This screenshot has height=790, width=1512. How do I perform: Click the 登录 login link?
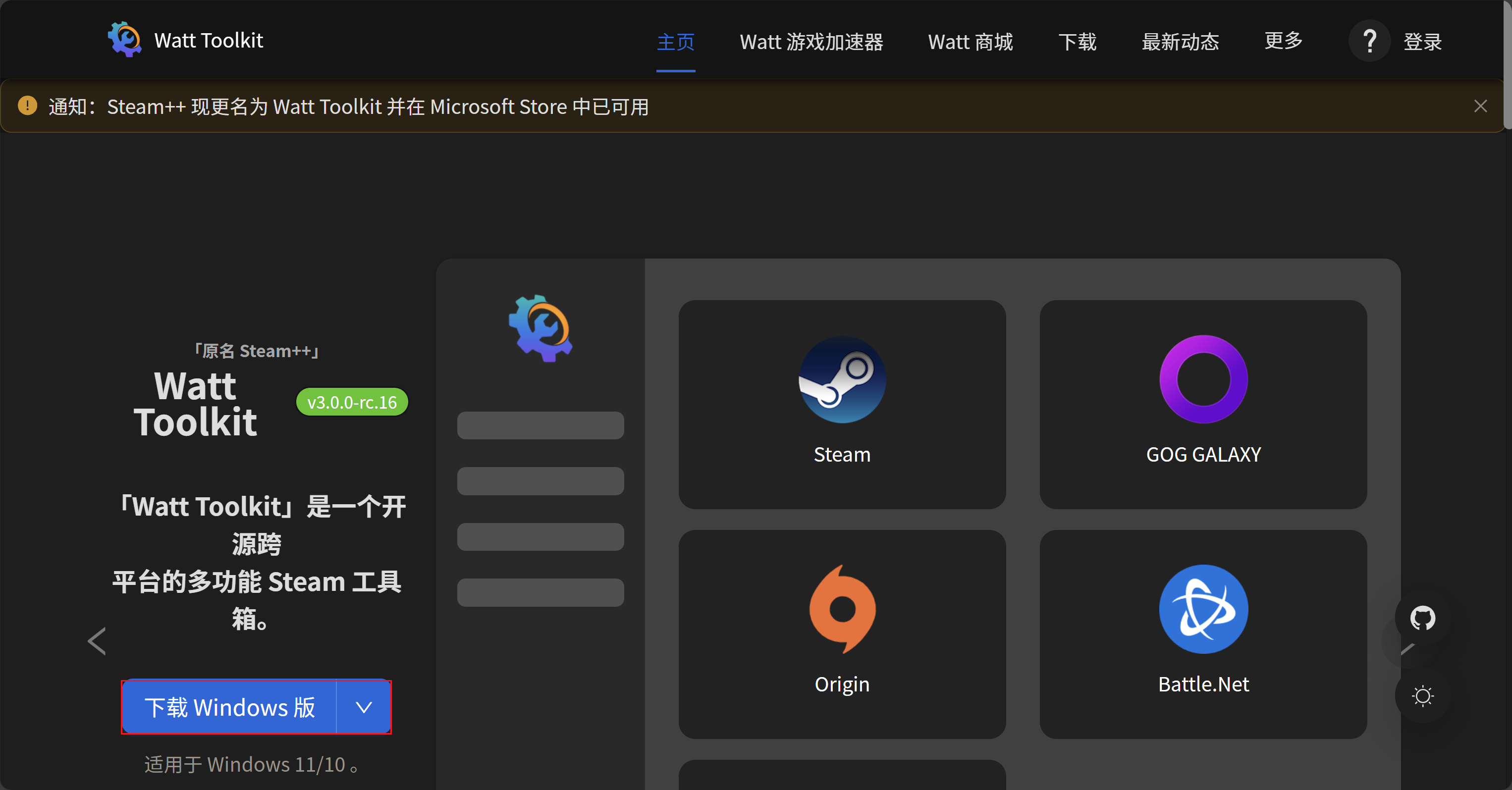click(1422, 42)
